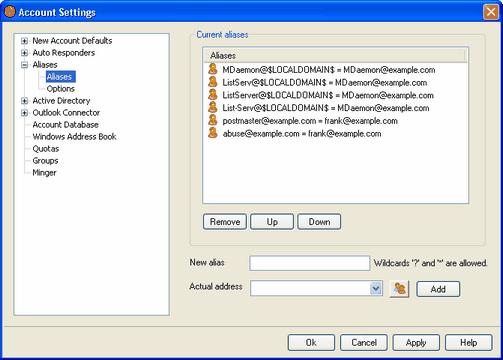Screen dimensions: 503x360
Task: Select alias postmaster@example.com = frank@example.com
Action: click(310, 120)
